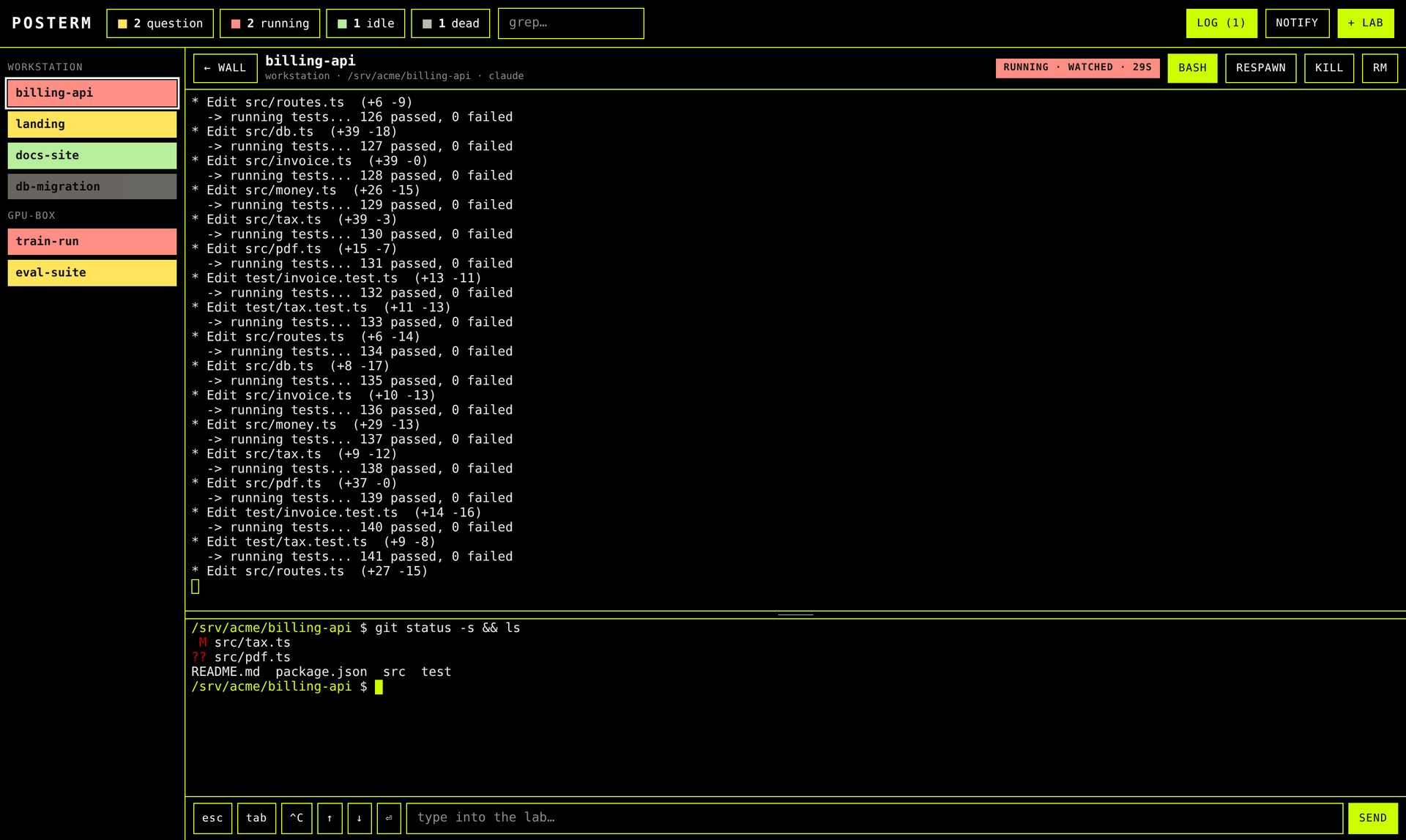Grab the pane splitter handle above bash
Viewport: 1406px width, 840px height.
coord(795,614)
